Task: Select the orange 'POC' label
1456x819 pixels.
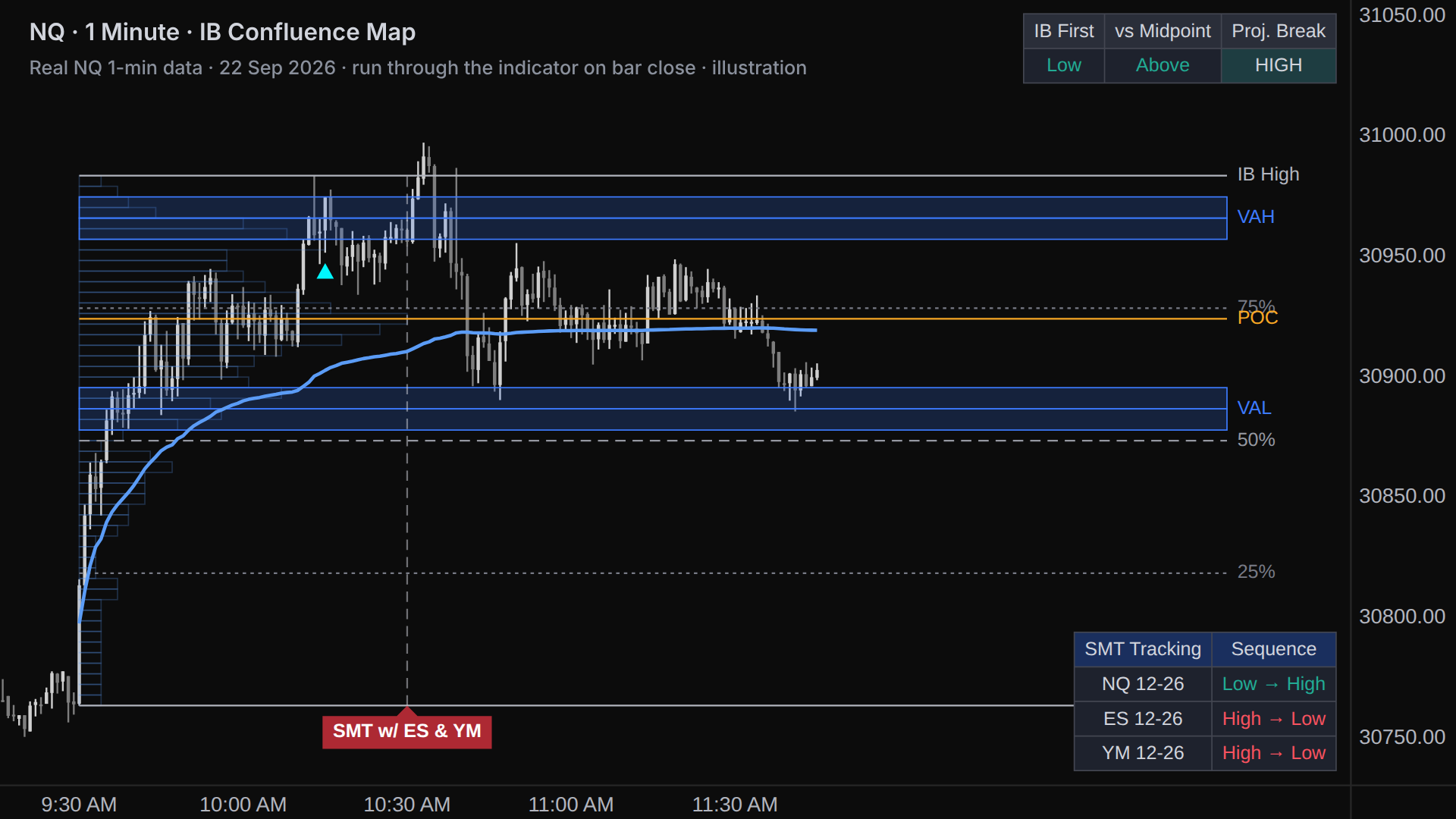Action: (1257, 318)
